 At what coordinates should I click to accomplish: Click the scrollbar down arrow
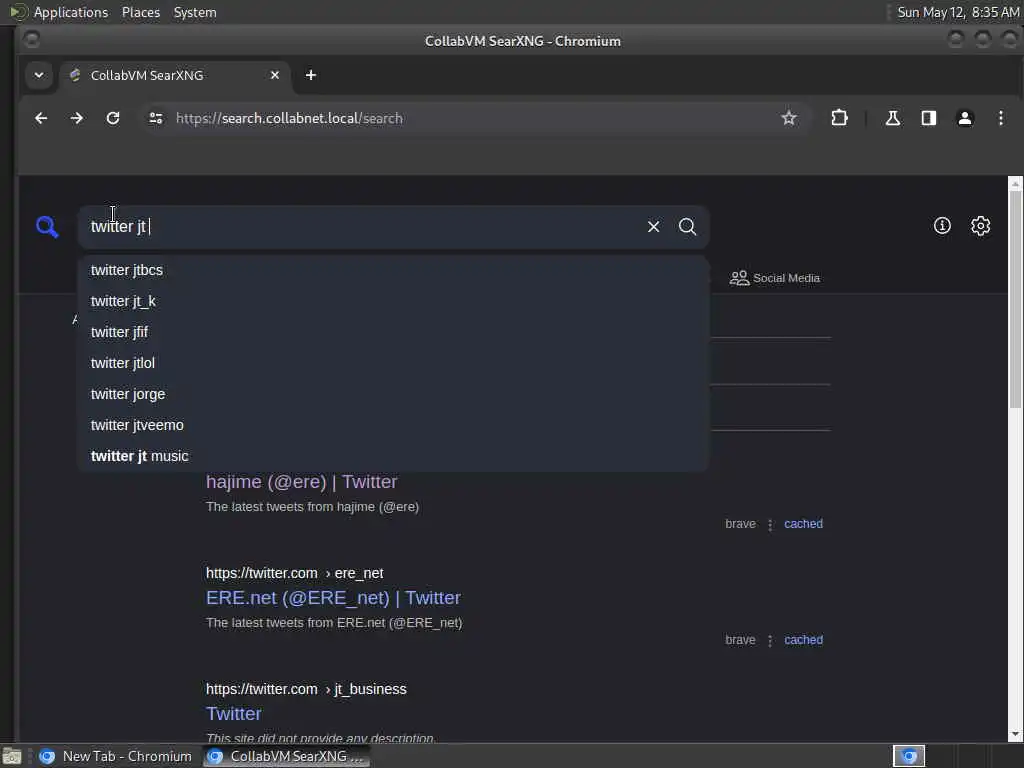tap(1015, 735)
